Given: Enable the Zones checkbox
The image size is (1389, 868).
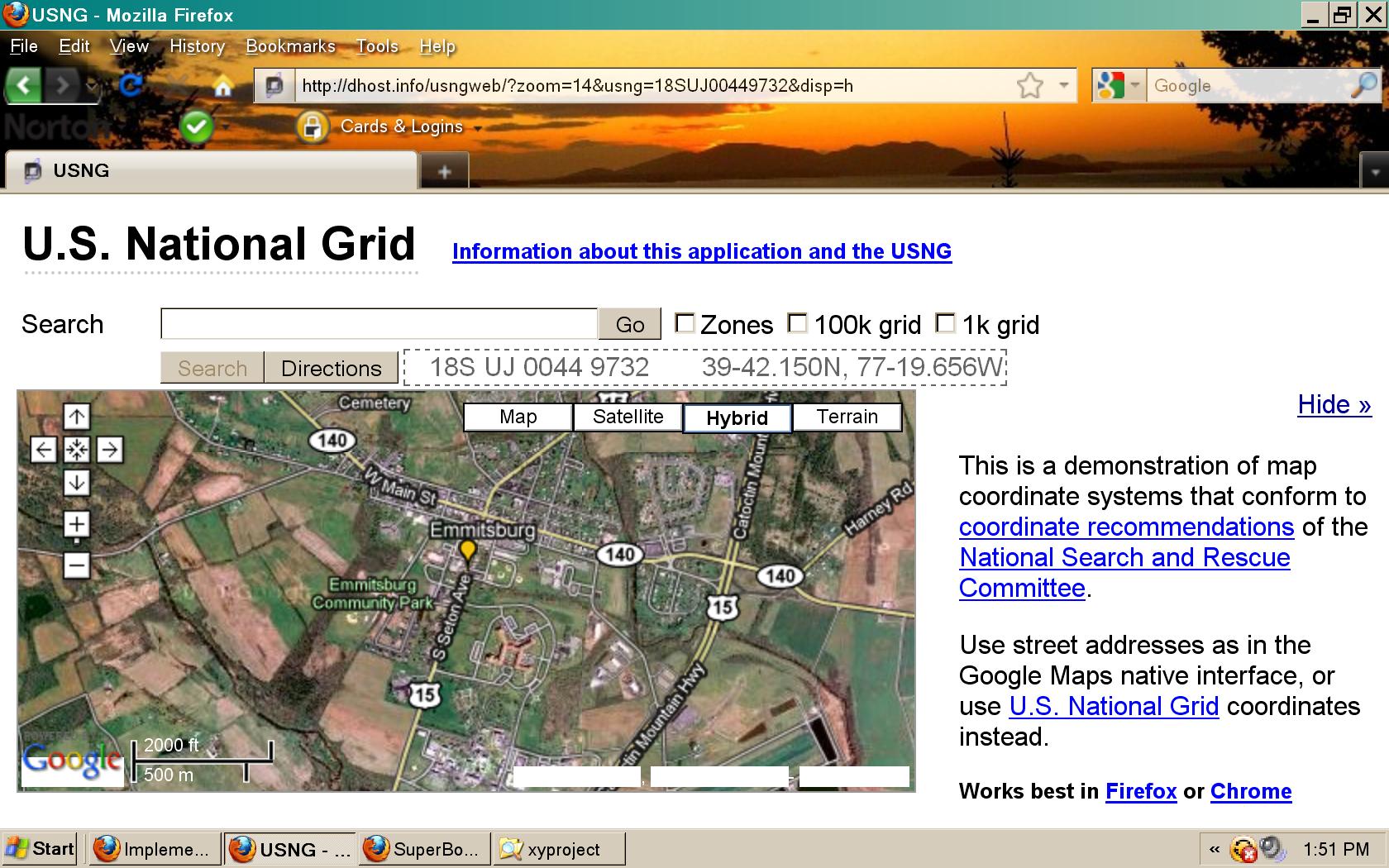Looking at the screenshot, I should point(685,323).
